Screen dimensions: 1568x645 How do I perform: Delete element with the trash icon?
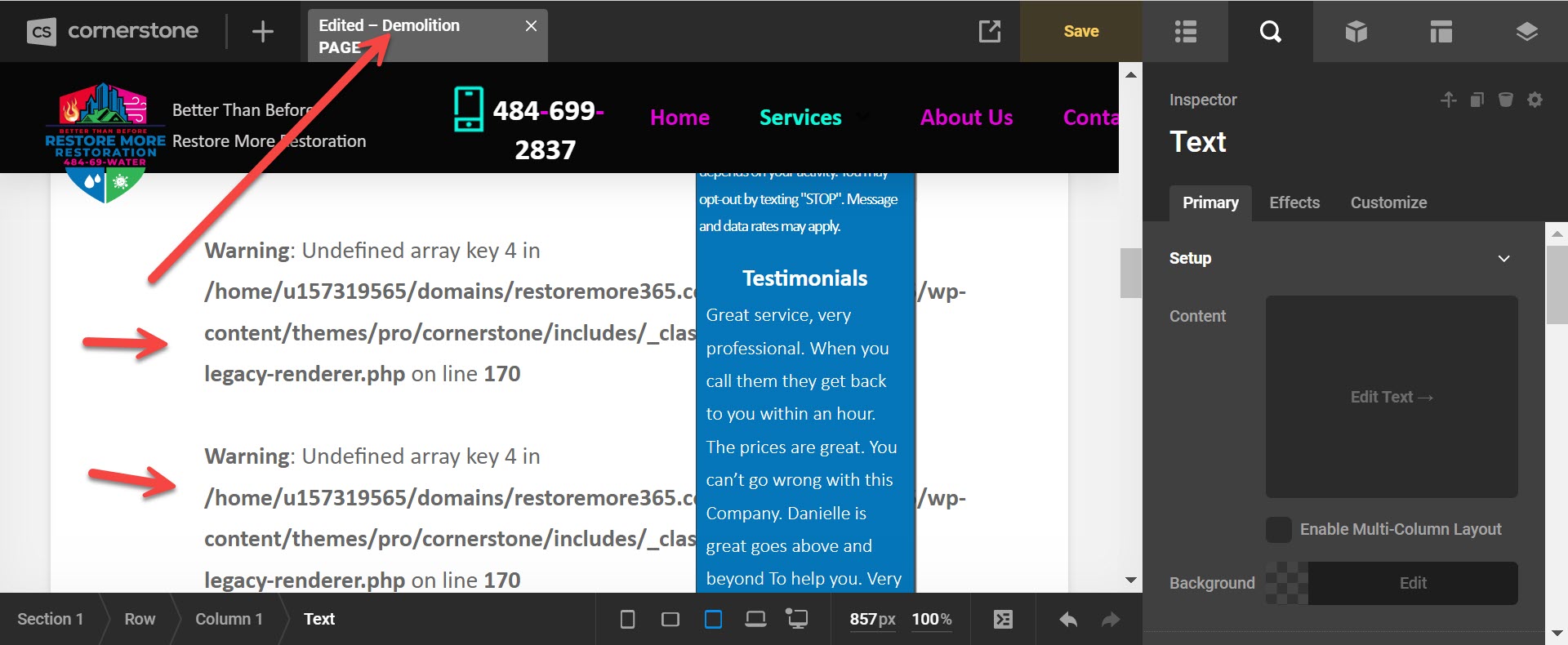click(x=1506, y=100)
